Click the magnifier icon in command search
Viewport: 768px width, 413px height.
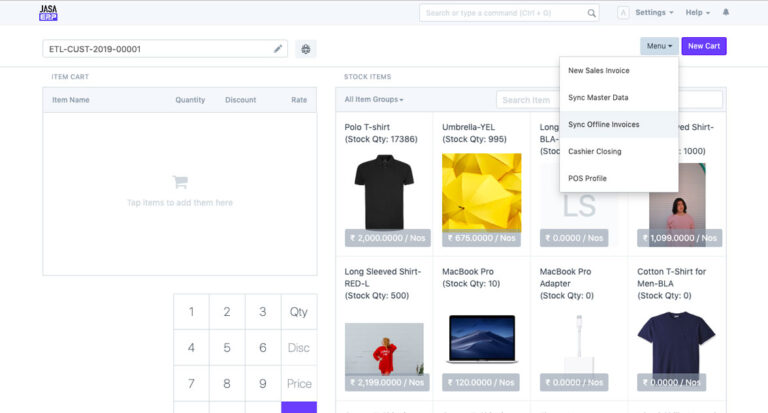(x=591, y=13)
